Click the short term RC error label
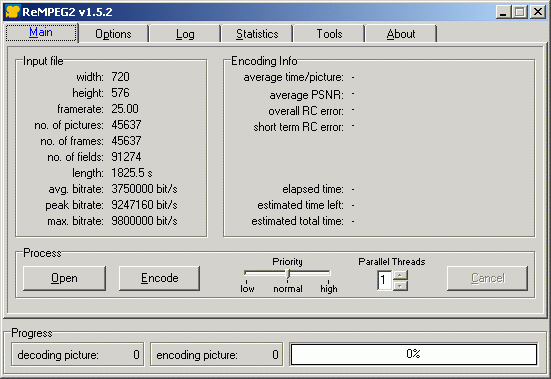Viewport: 551px width, 379px height. tap(299, 127)
